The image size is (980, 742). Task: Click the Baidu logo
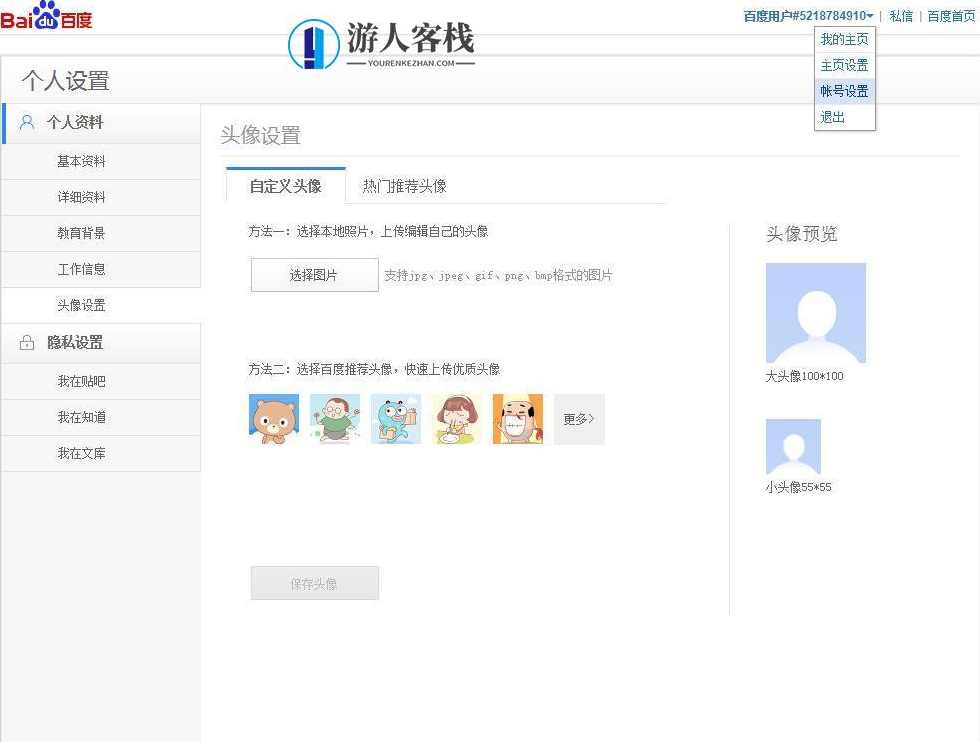(46, 16)
